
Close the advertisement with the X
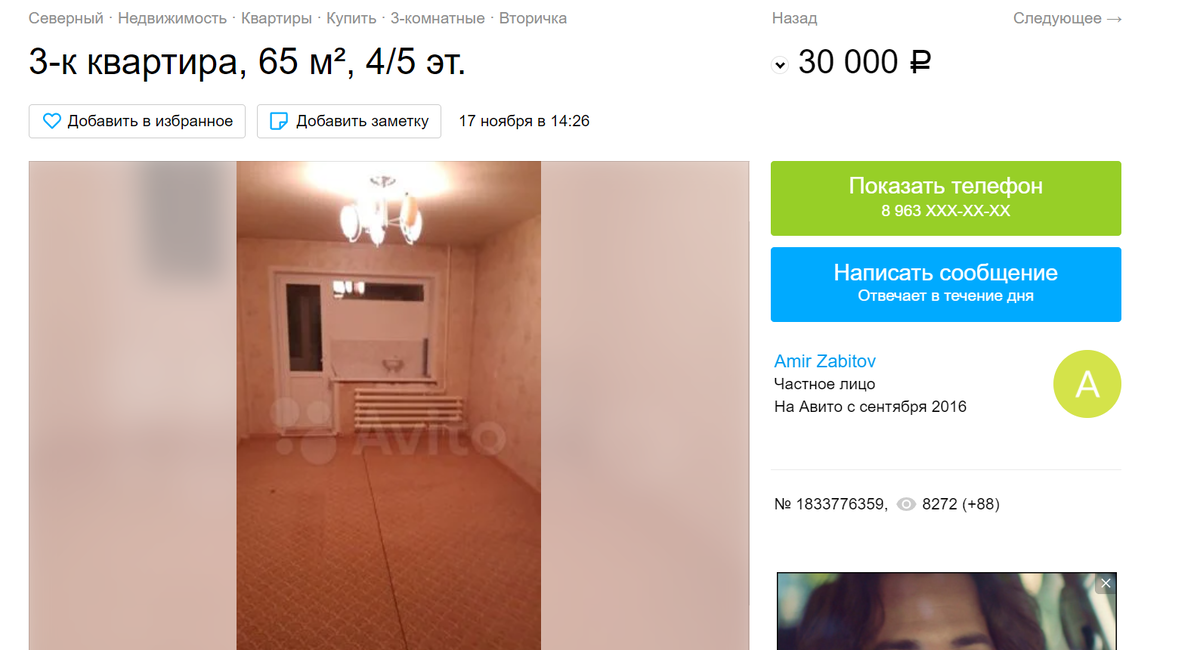1106,583
